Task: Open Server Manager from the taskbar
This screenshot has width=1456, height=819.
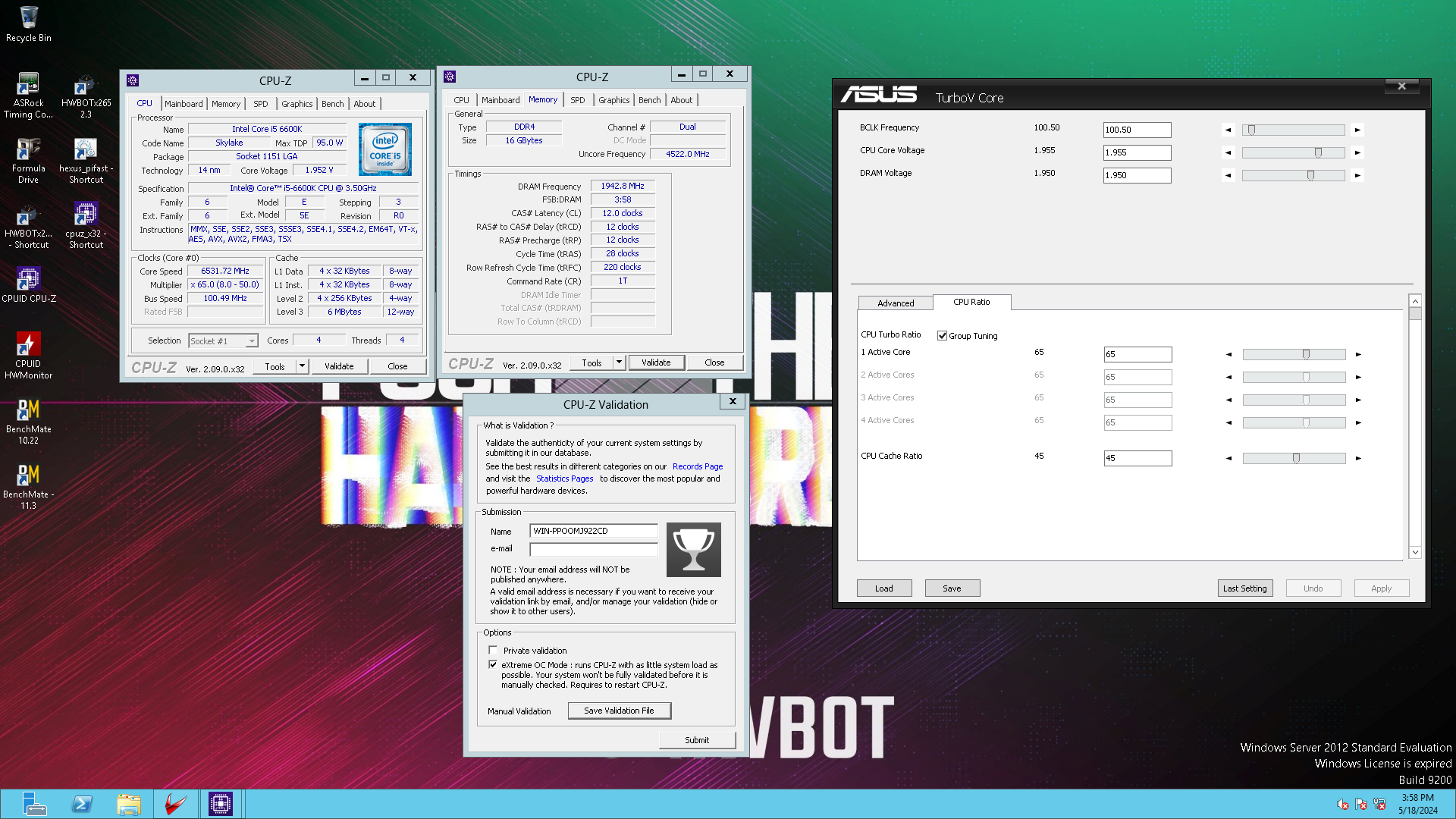Action: 34,804
